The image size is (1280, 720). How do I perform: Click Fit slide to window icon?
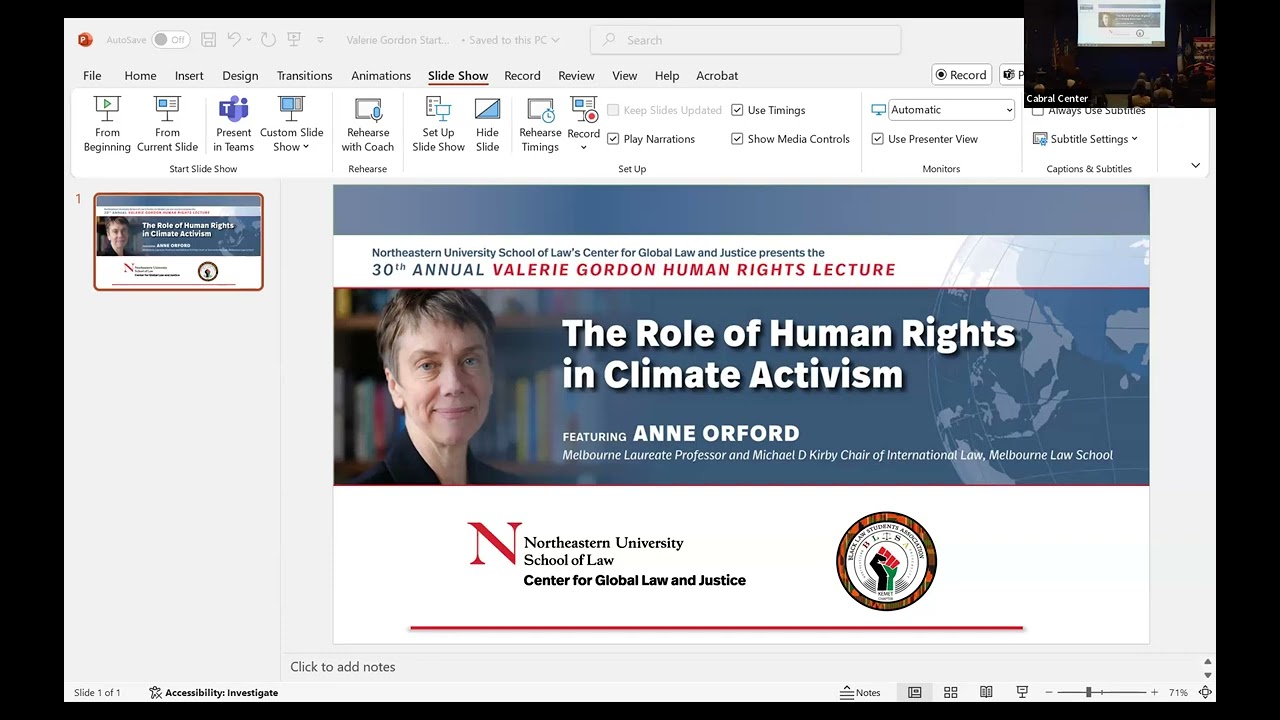pos(1205,692)
